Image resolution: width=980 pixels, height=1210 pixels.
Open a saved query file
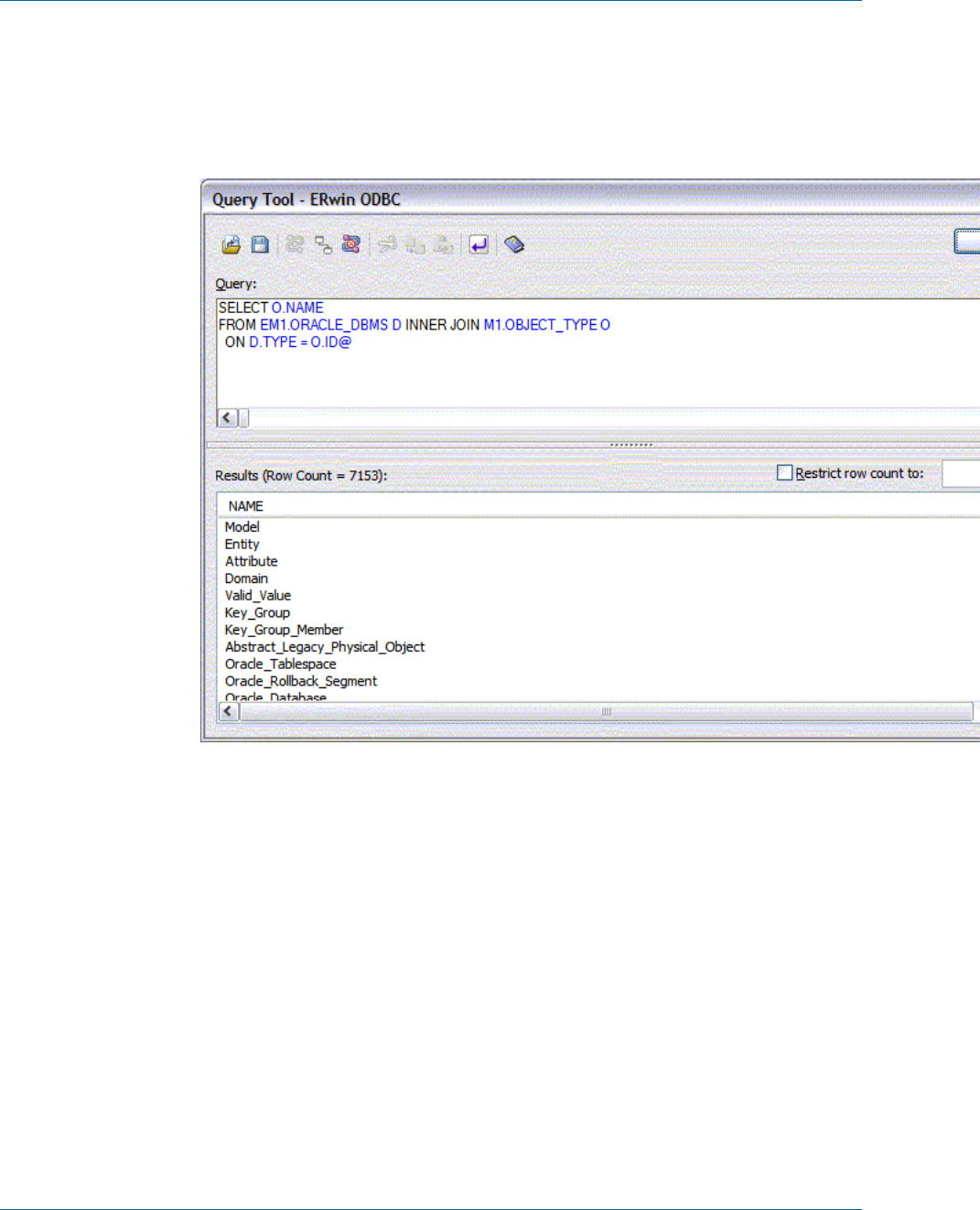pyautogui.click(x=232, y=244)
